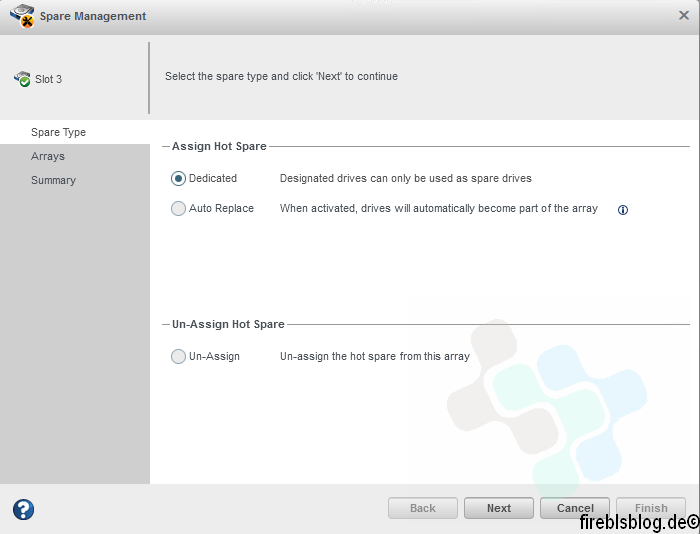Screen dimensions: 700x534
Task: Click 'When activated, drives will automatically' description
Action: 439,209
